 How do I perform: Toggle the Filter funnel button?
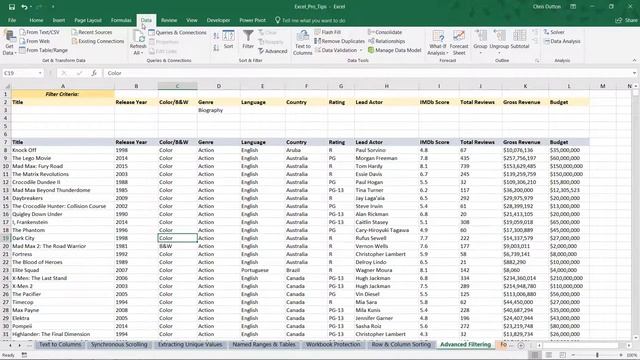[x=248, y=40]
